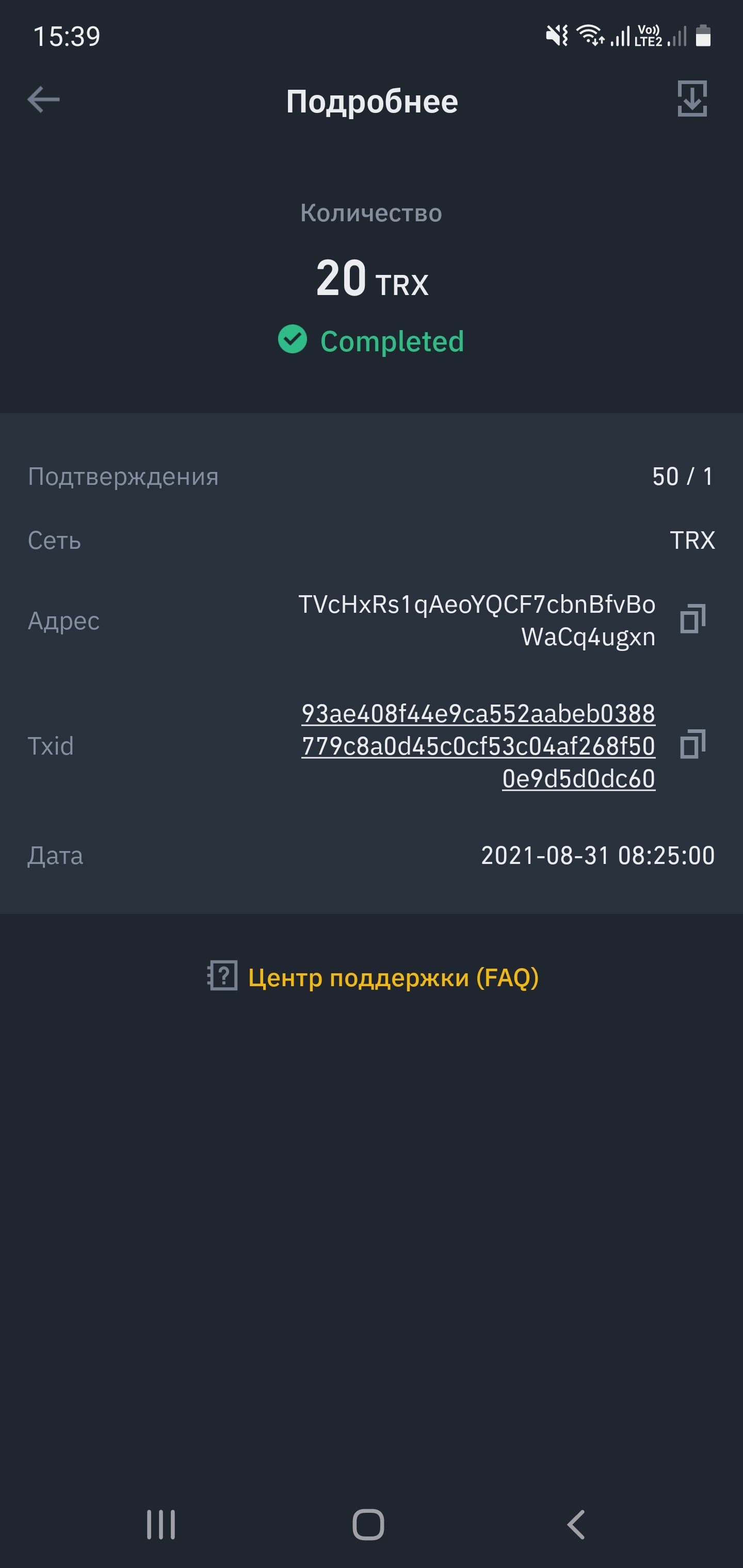The width and height of the screenshot is (743, 1568).
Task: Open Центр поддержки (FAQ) link
Action: [393, 977]
